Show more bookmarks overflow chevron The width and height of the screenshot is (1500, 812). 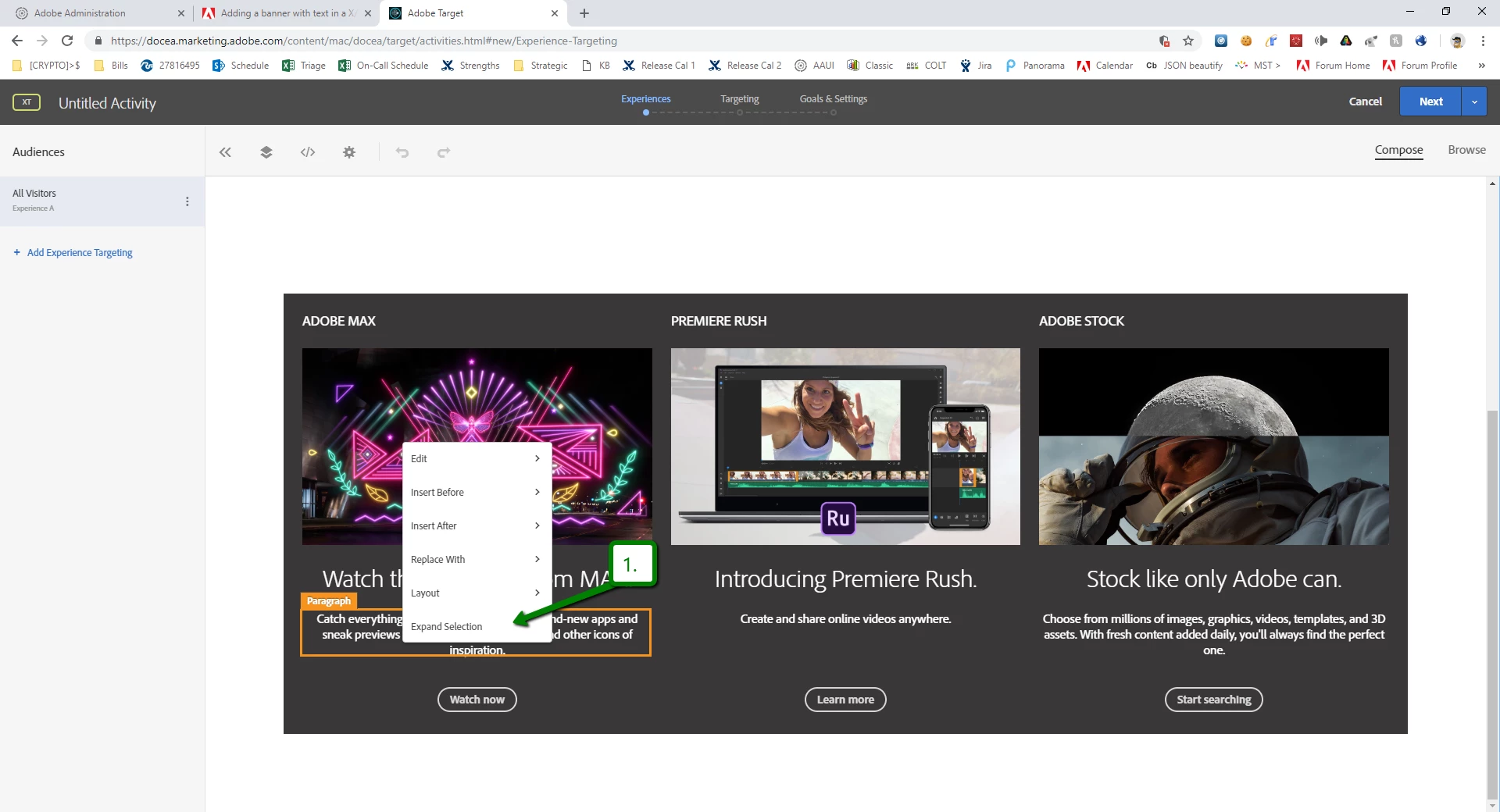coord(1482,66)
